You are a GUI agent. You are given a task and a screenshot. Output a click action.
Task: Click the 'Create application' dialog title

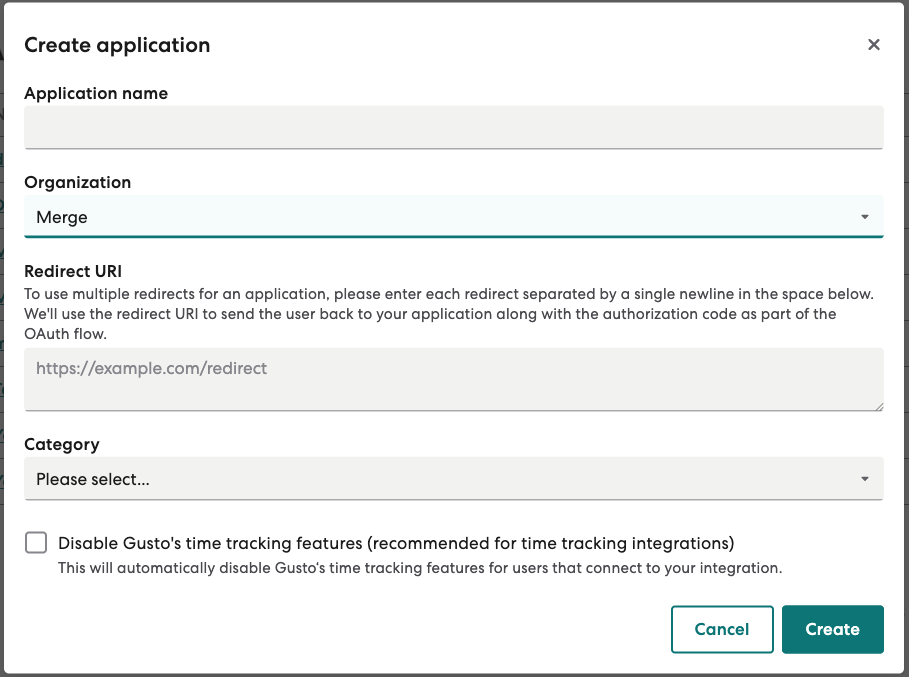click(x=117, y=45)
